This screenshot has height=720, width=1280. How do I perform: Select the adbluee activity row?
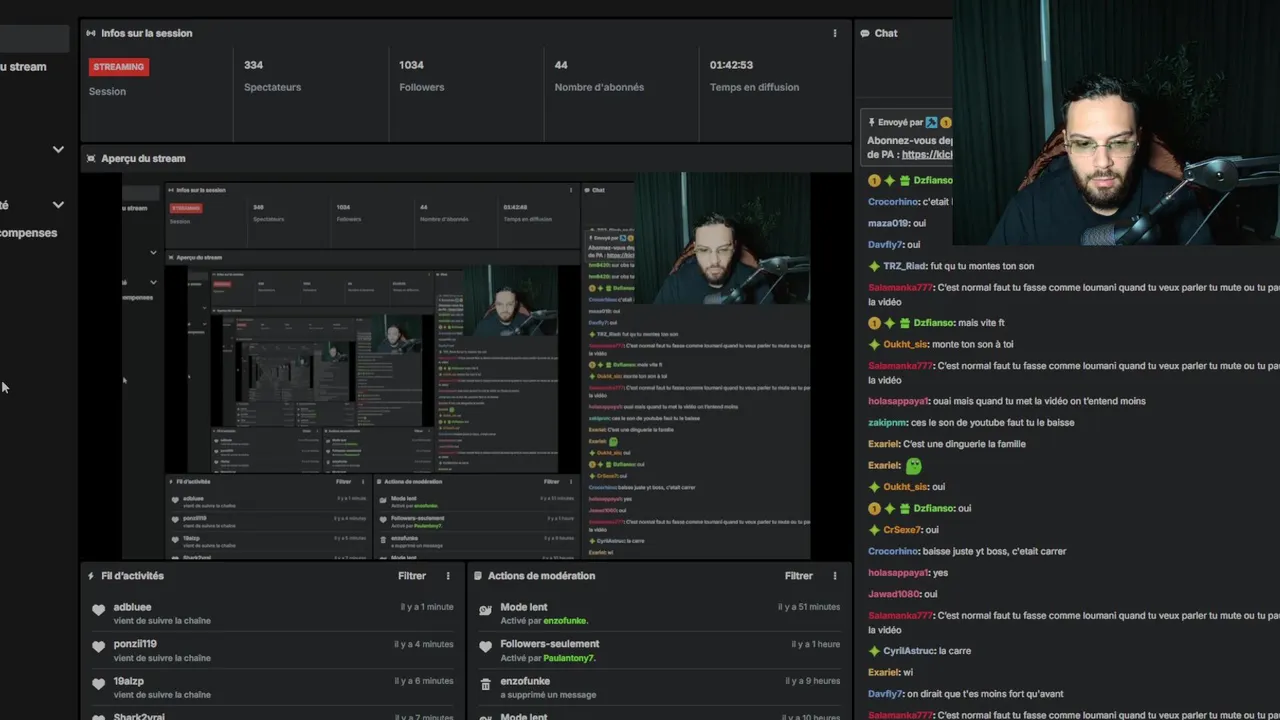point(272,614)
